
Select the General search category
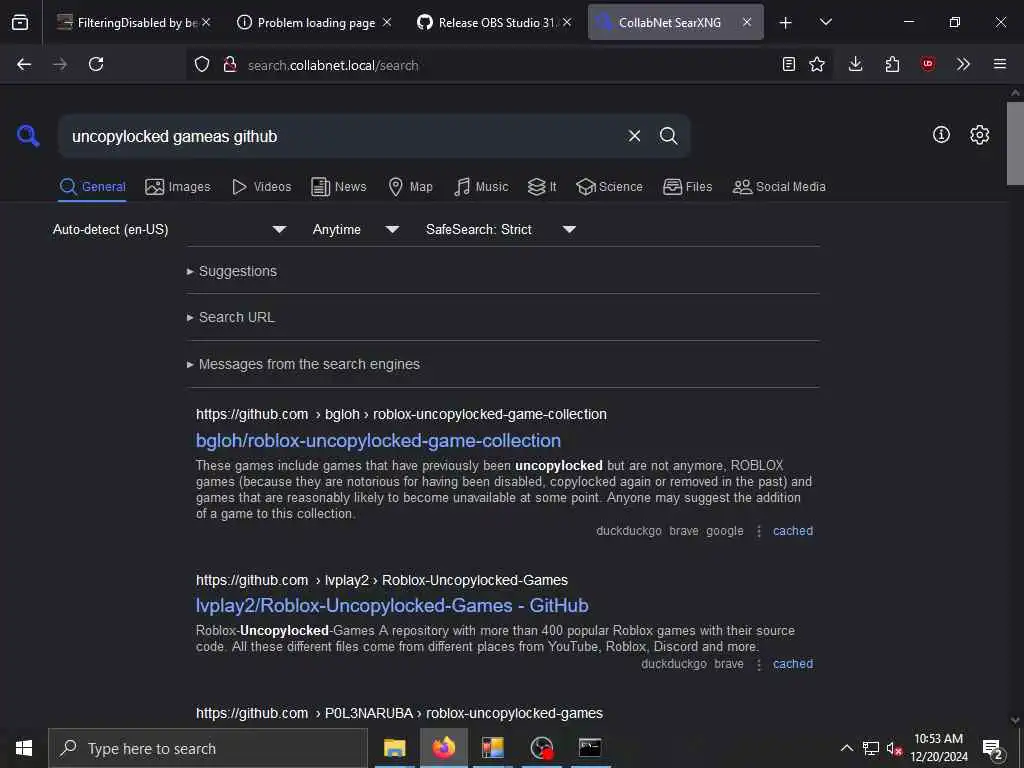[x=92, y=187]
